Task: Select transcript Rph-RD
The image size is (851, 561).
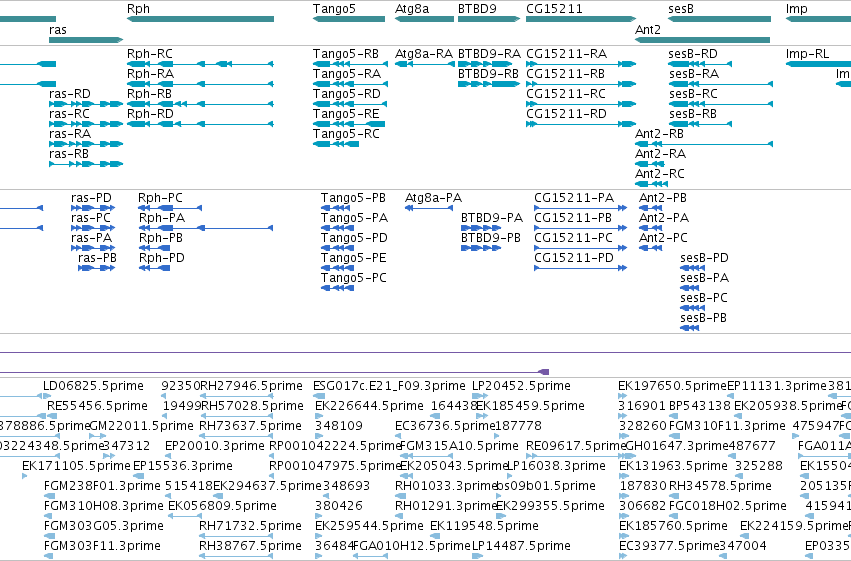Action: click(200, 124)
